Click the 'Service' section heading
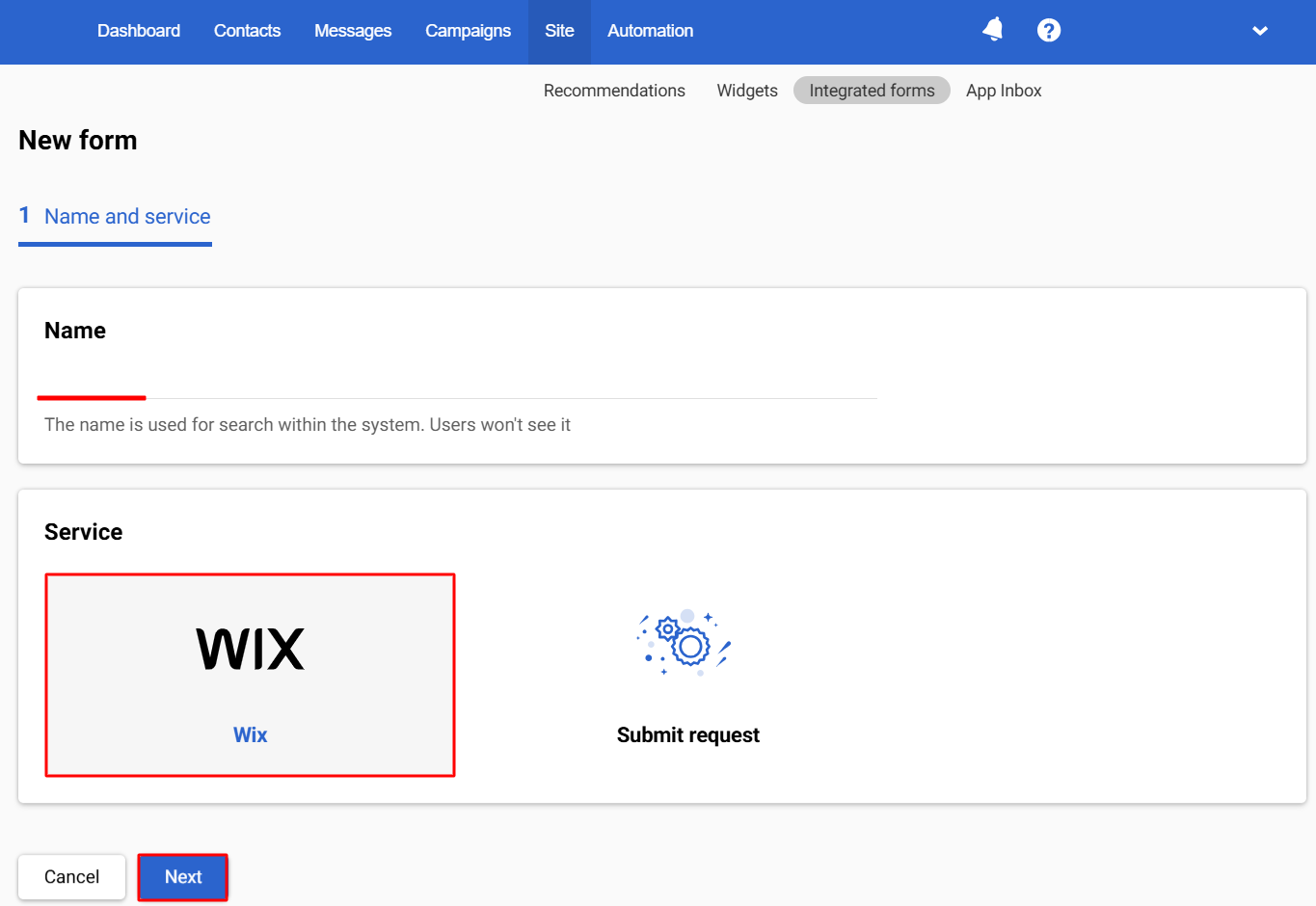The width and height of the screenshot is (1316, 906). [x=84, y=532]
